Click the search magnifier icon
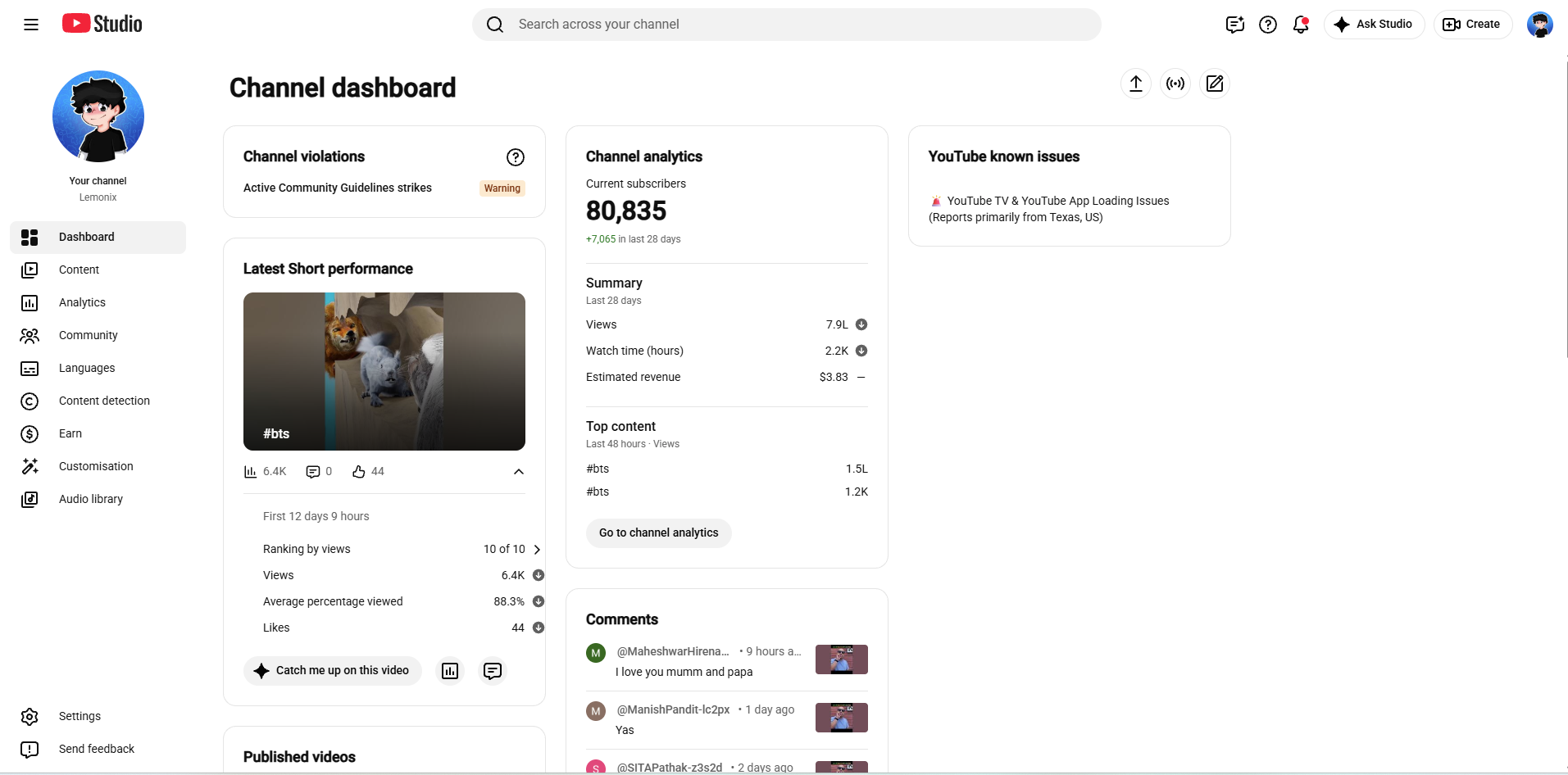The image size is (1568, 775). [495, 25]
